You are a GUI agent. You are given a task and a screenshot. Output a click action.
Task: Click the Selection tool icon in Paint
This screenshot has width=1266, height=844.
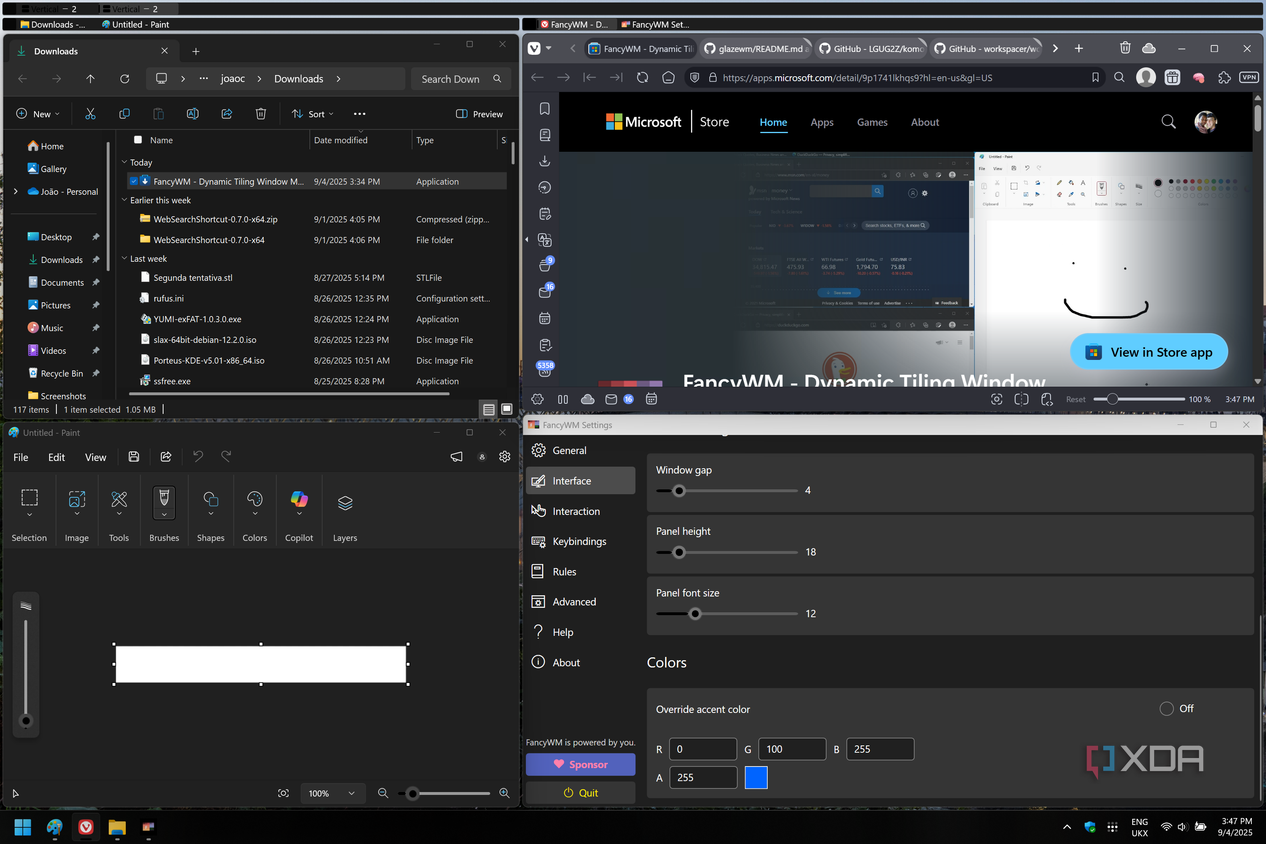tap(30, 498)
